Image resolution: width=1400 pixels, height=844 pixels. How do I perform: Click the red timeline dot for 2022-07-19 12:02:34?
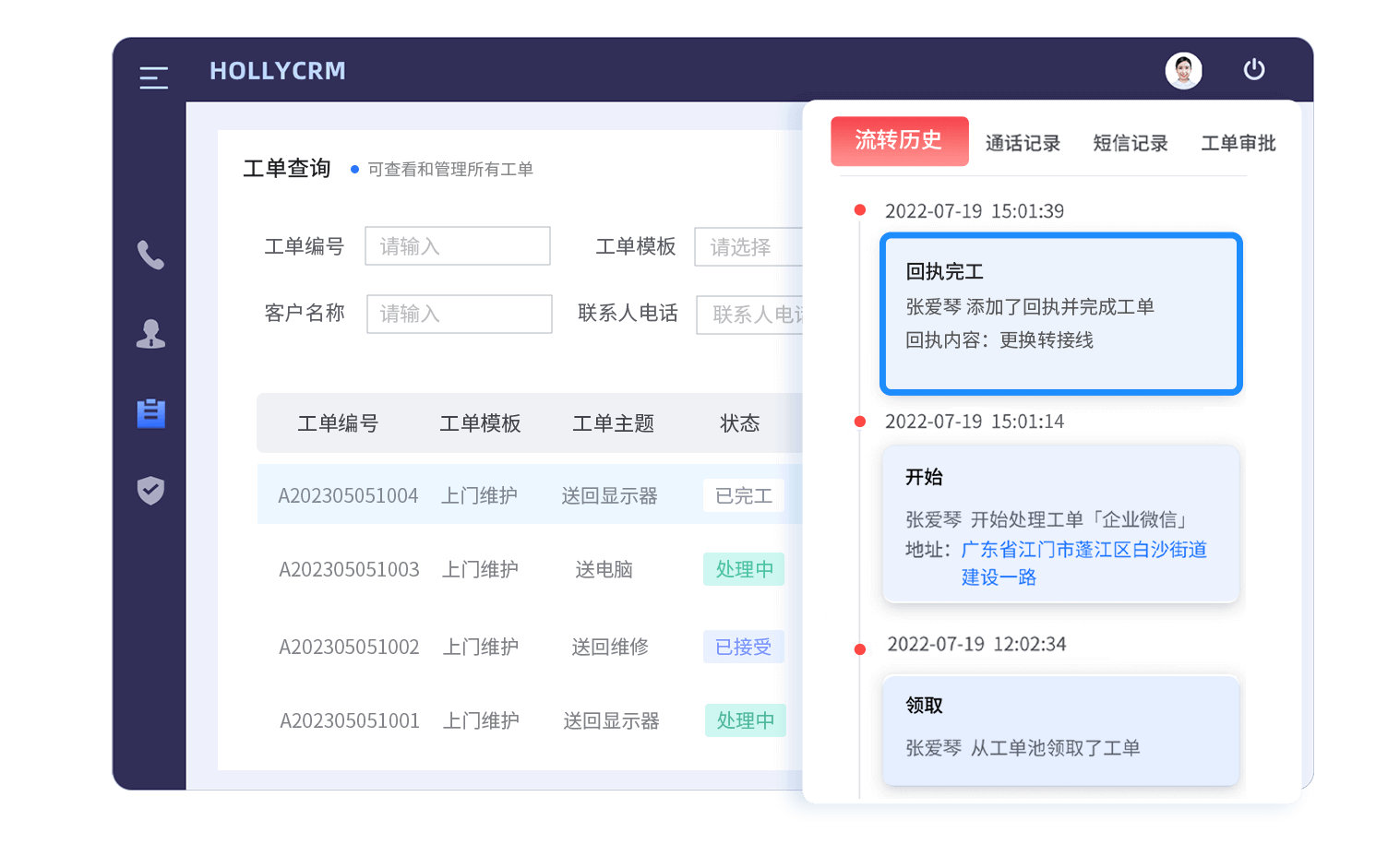point(860,648)
